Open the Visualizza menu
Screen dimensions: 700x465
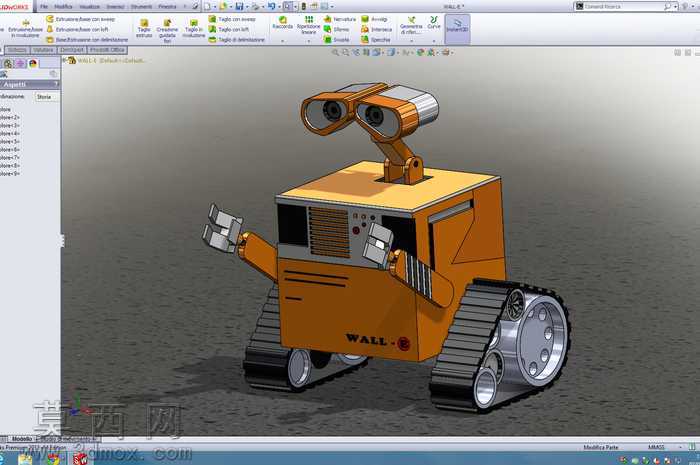89,7
